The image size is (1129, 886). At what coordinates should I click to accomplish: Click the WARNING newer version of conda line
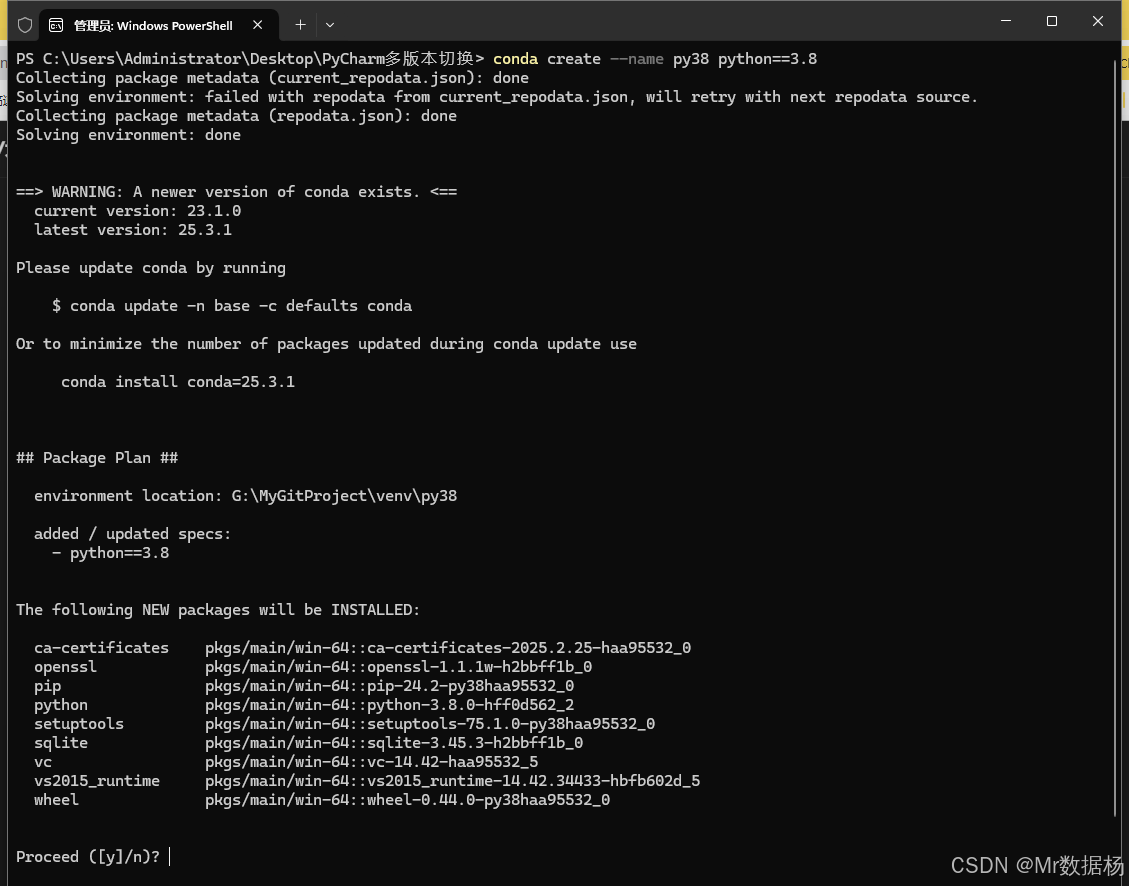tap(236, 191)
